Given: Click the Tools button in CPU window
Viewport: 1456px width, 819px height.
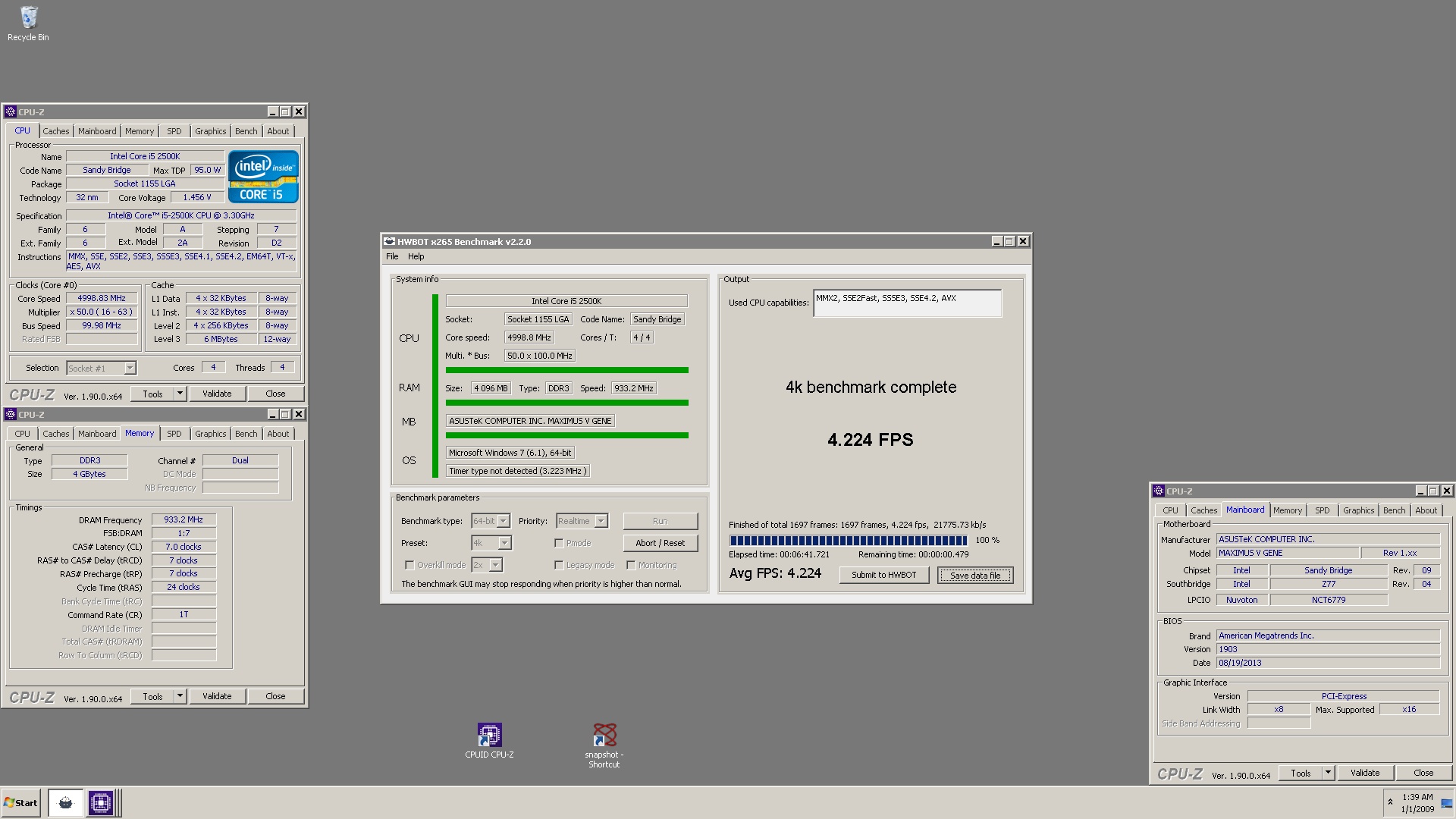Looking at the screenshot, I should point(152,394).
